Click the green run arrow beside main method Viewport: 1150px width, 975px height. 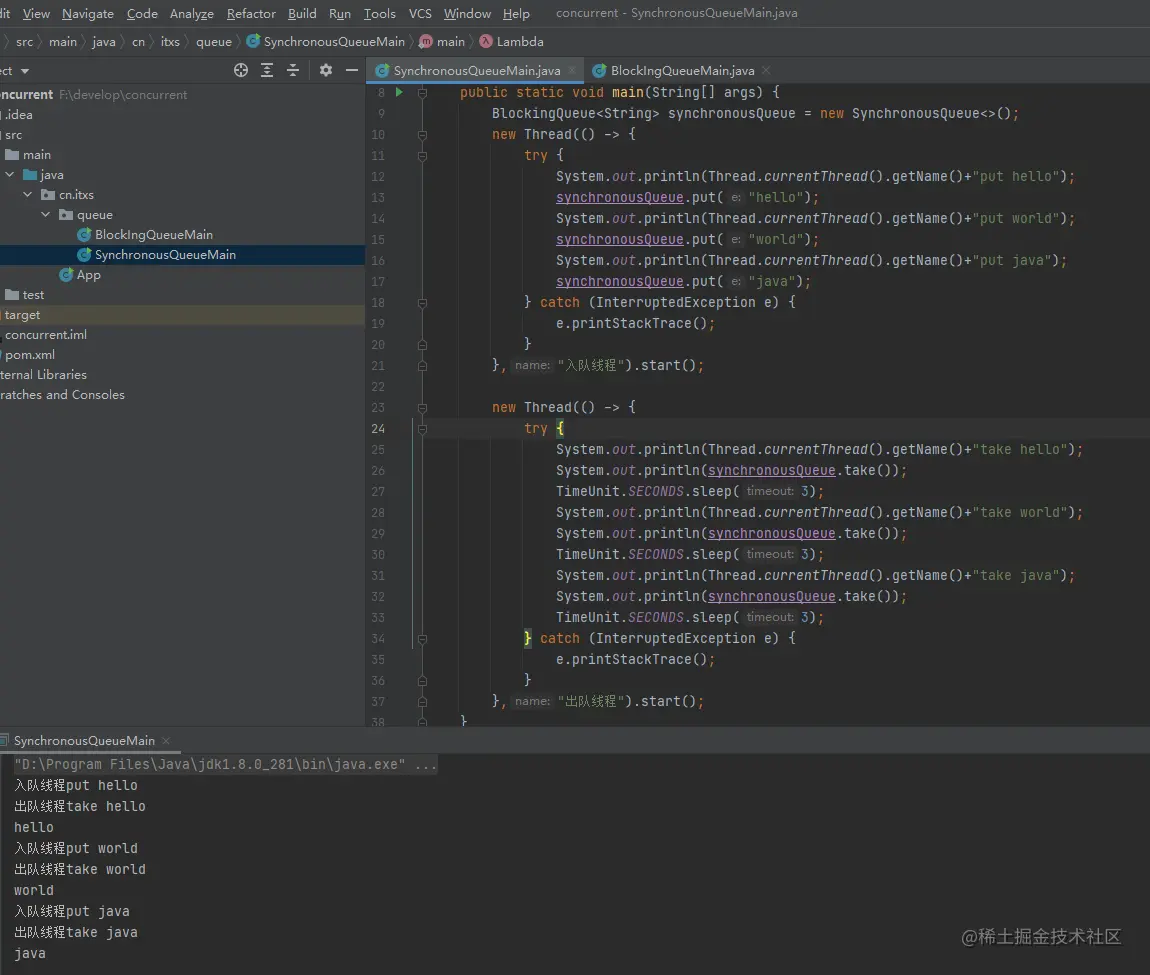(399, 92)
